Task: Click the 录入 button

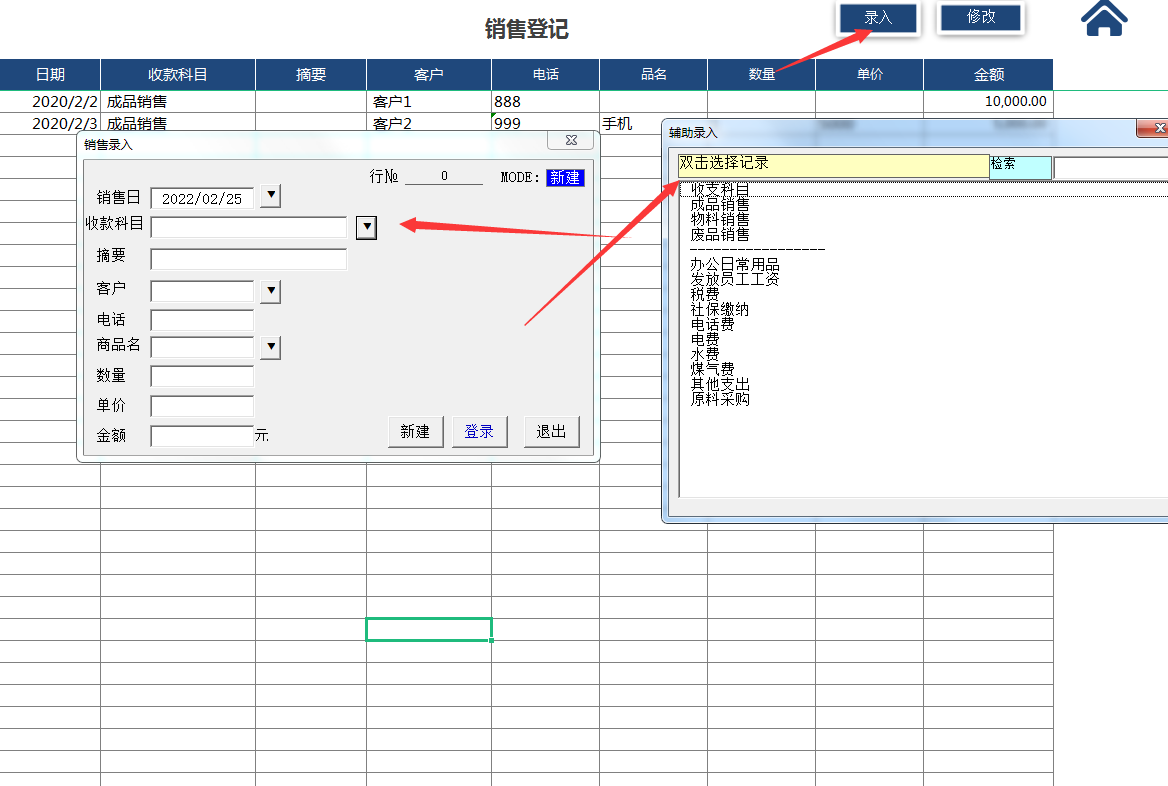Action: point(878,17)
